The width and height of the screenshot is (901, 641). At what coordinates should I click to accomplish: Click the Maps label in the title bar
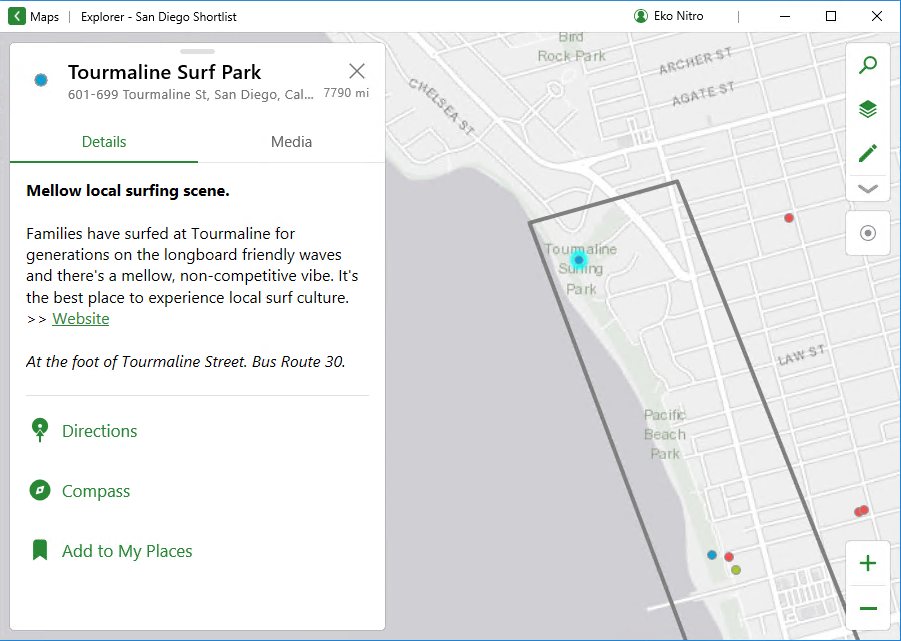44,17
